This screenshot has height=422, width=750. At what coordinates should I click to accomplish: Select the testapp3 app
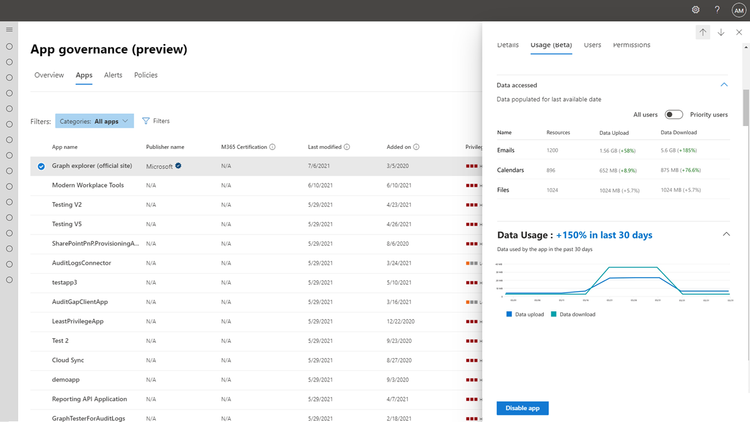point(65,282)
